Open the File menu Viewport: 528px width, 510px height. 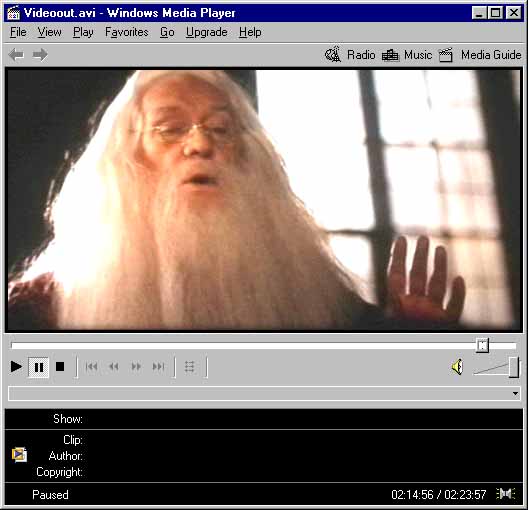(x=18, y=32)
